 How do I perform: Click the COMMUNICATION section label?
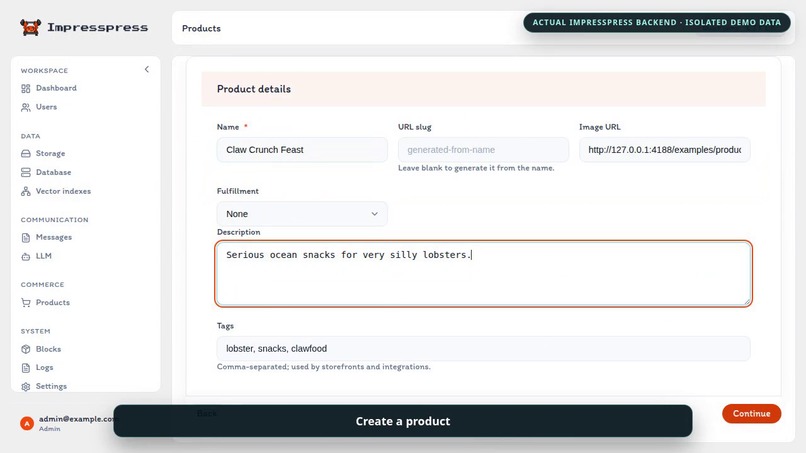(x=54, y=220)
